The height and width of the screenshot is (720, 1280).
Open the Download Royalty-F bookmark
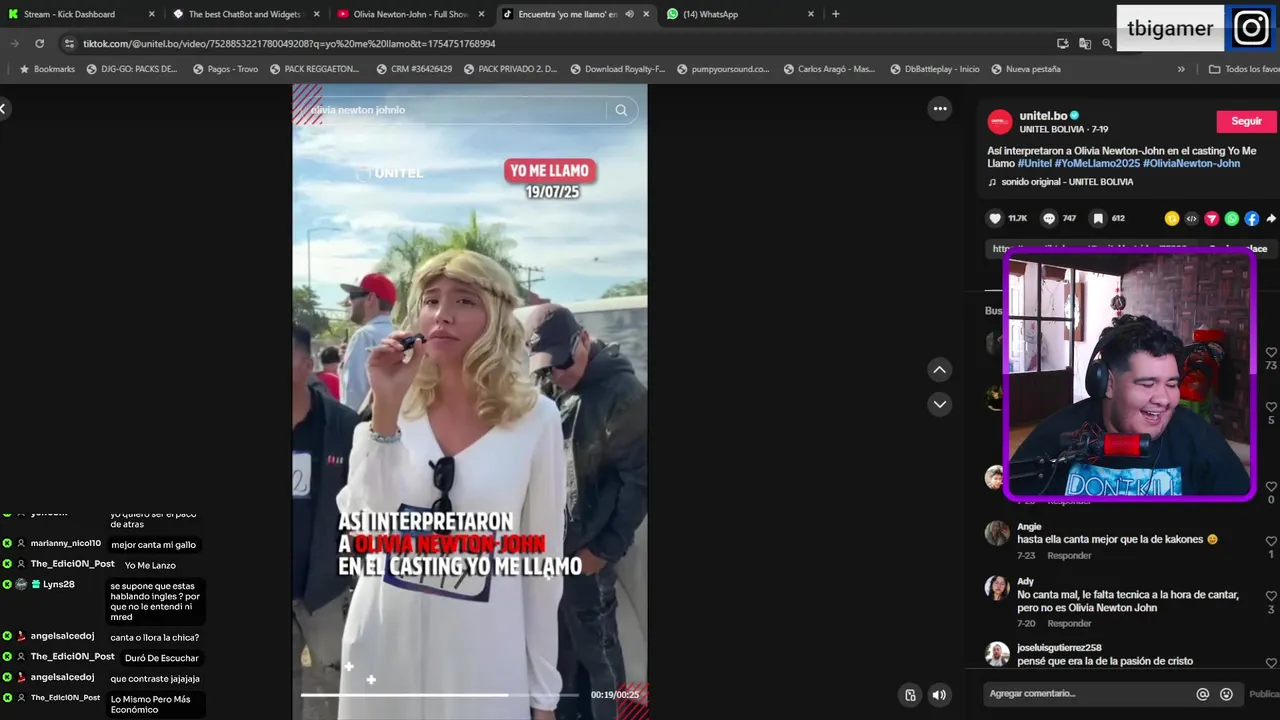pos(617,69)
